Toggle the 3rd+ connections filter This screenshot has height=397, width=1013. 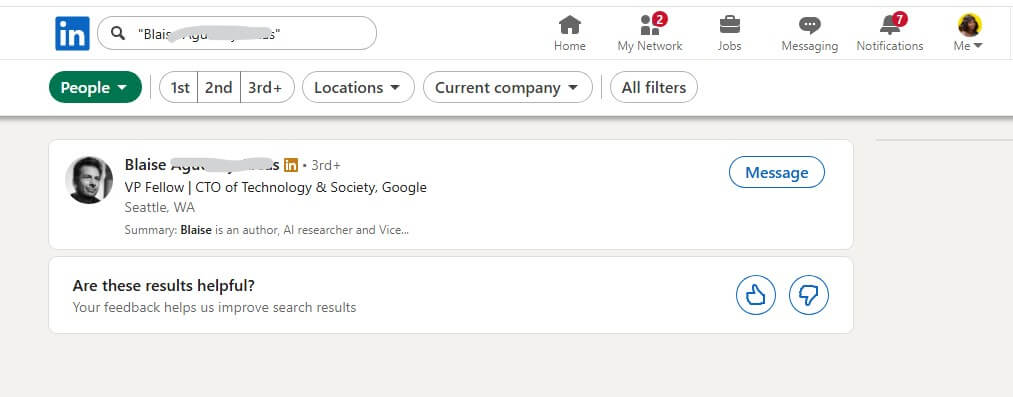266,87
